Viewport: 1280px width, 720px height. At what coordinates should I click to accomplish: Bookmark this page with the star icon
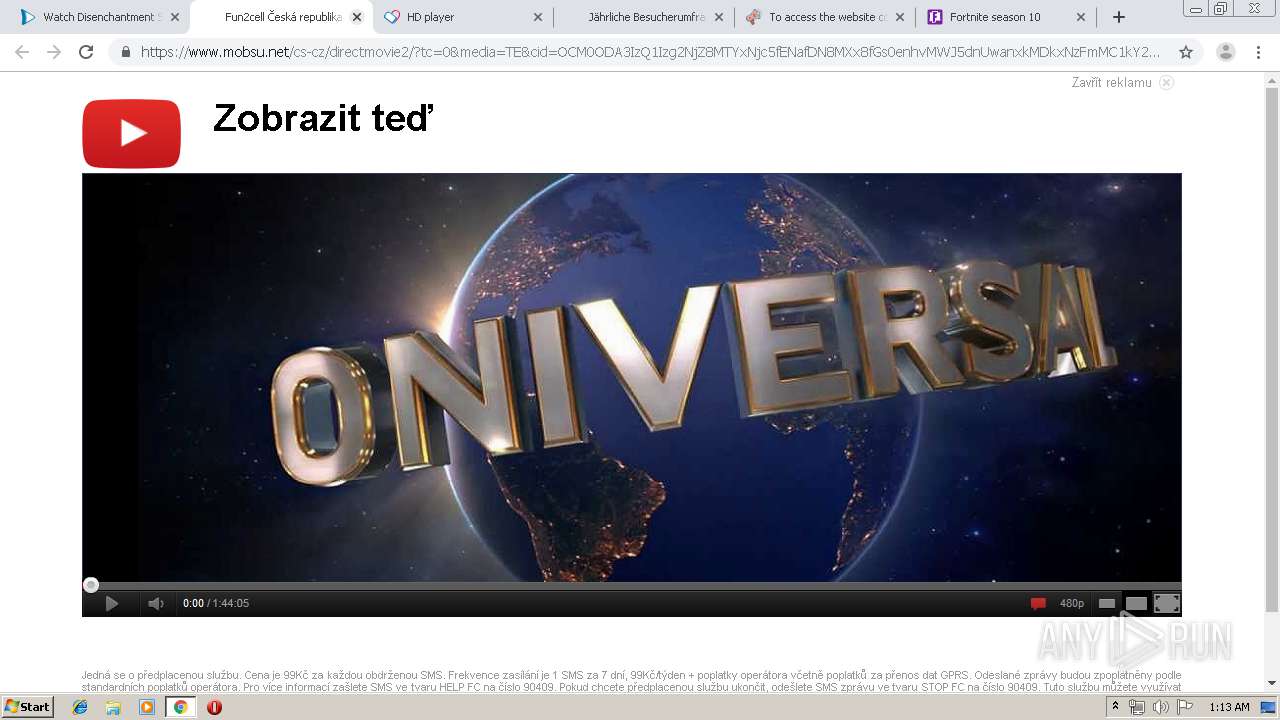pos(1186,52)
